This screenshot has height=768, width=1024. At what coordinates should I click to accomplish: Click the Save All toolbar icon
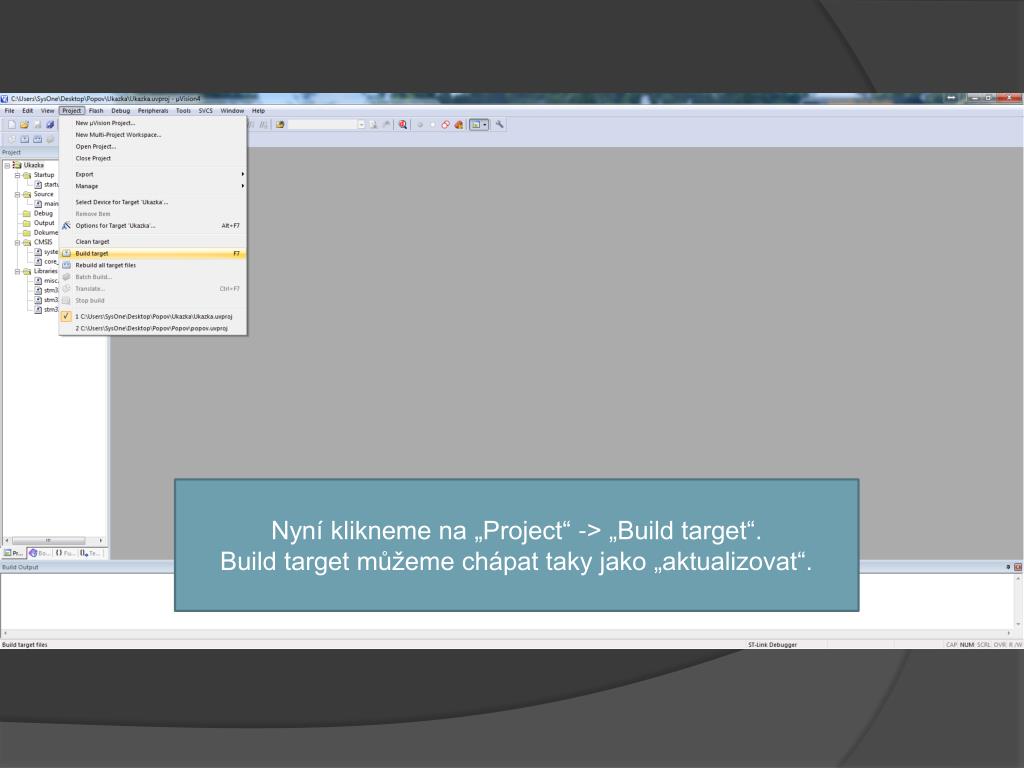click(50, 125)
